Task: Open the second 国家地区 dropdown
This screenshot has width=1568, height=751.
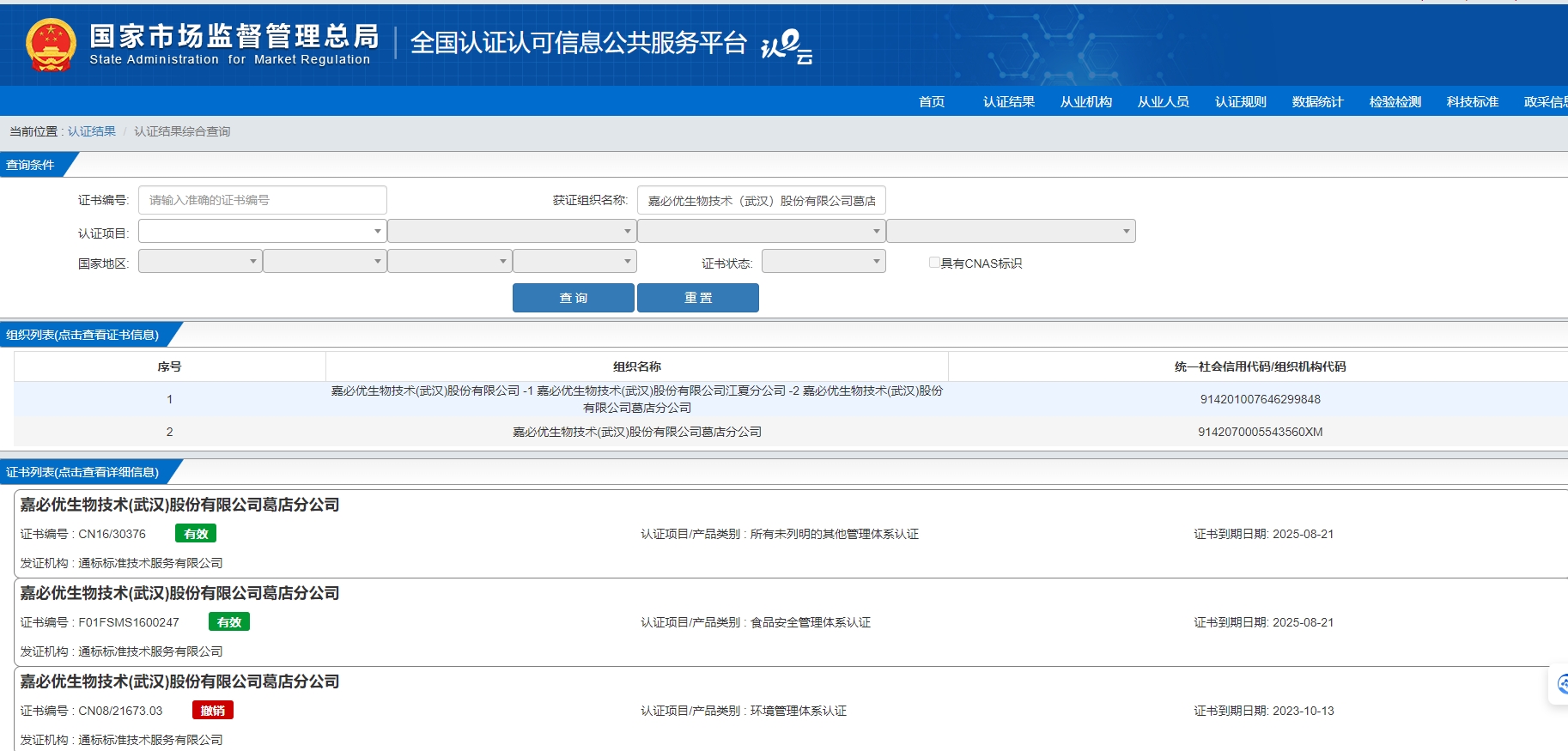Action: [x=325, y=261]
